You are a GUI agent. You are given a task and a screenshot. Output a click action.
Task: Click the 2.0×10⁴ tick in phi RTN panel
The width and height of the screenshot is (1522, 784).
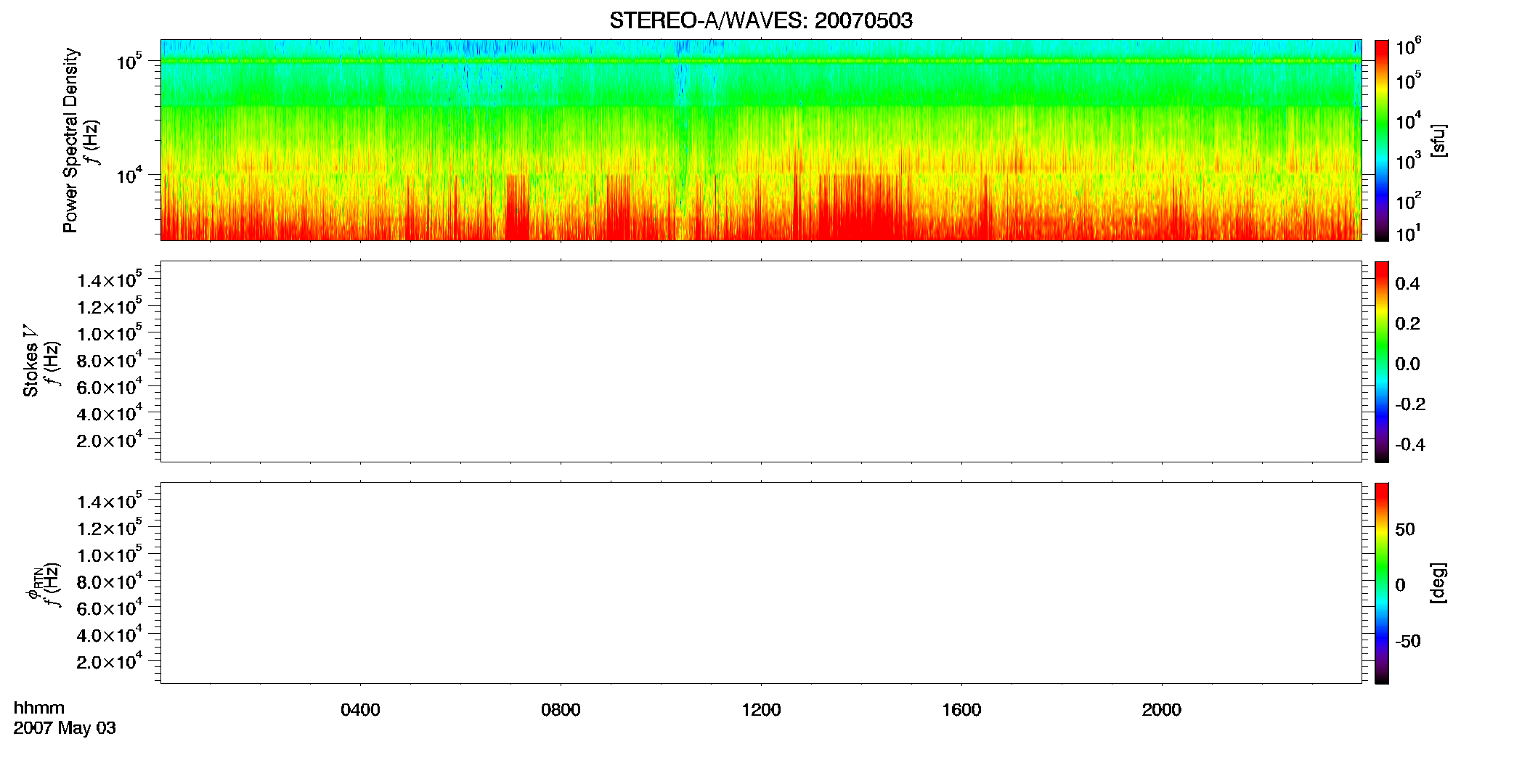coord(109,661)
